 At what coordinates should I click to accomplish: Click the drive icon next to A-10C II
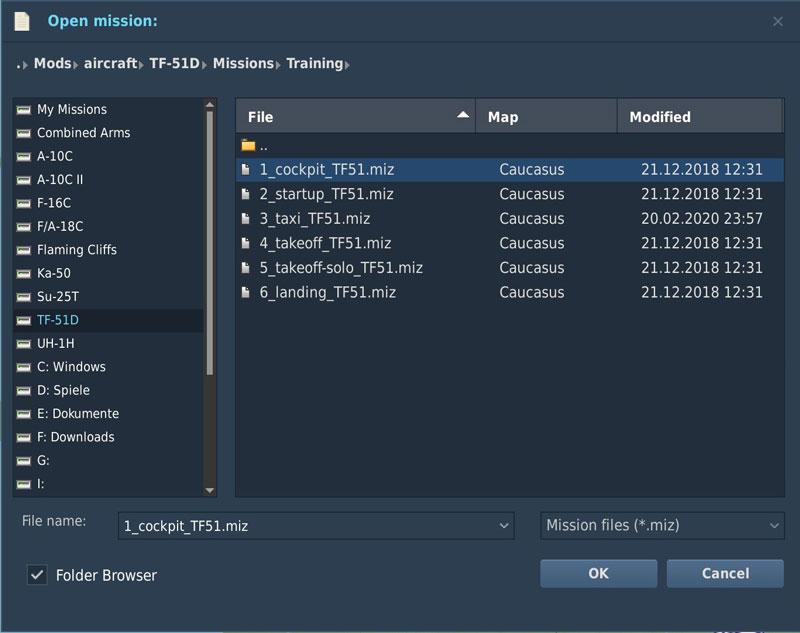(x=23, y=180)
